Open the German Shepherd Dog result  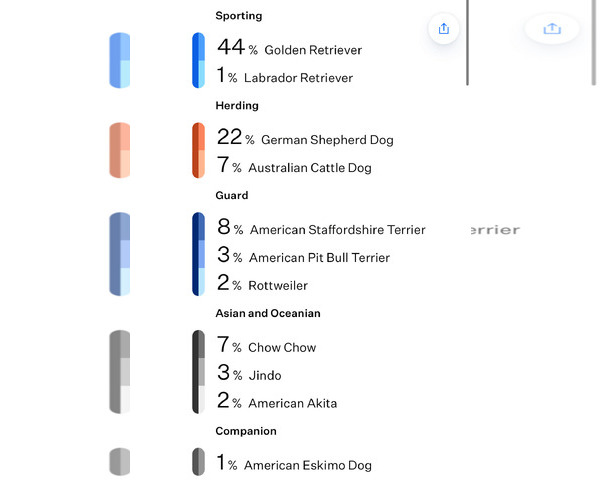click(x=327, y=140)
